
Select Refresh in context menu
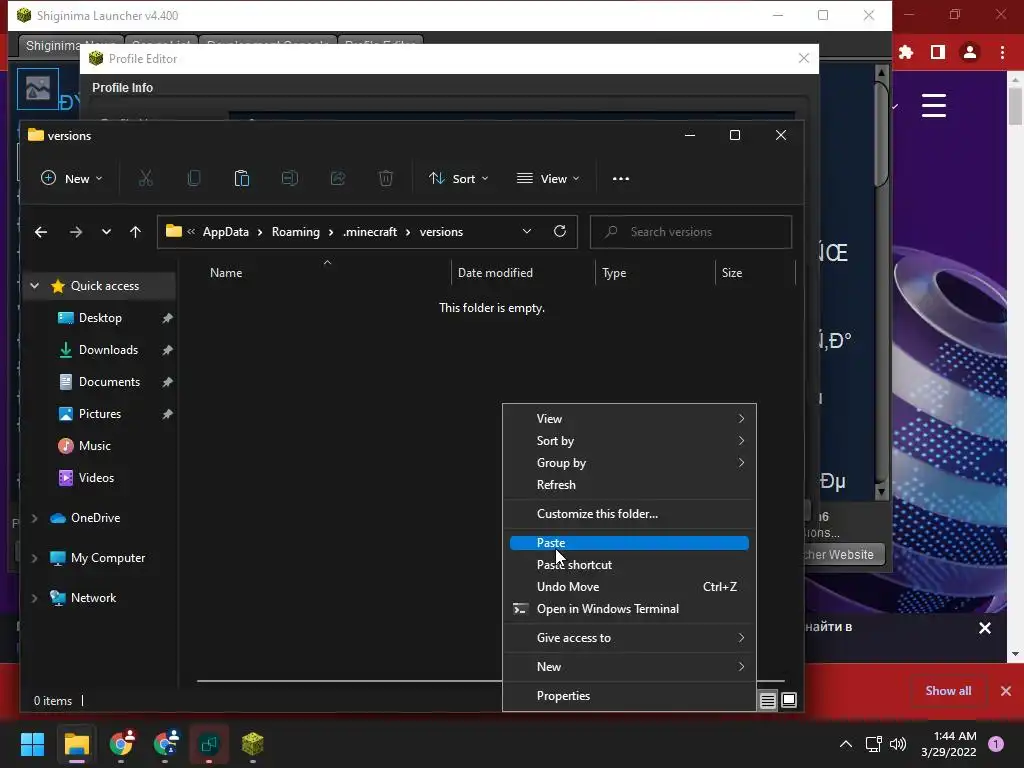[629, 485]
